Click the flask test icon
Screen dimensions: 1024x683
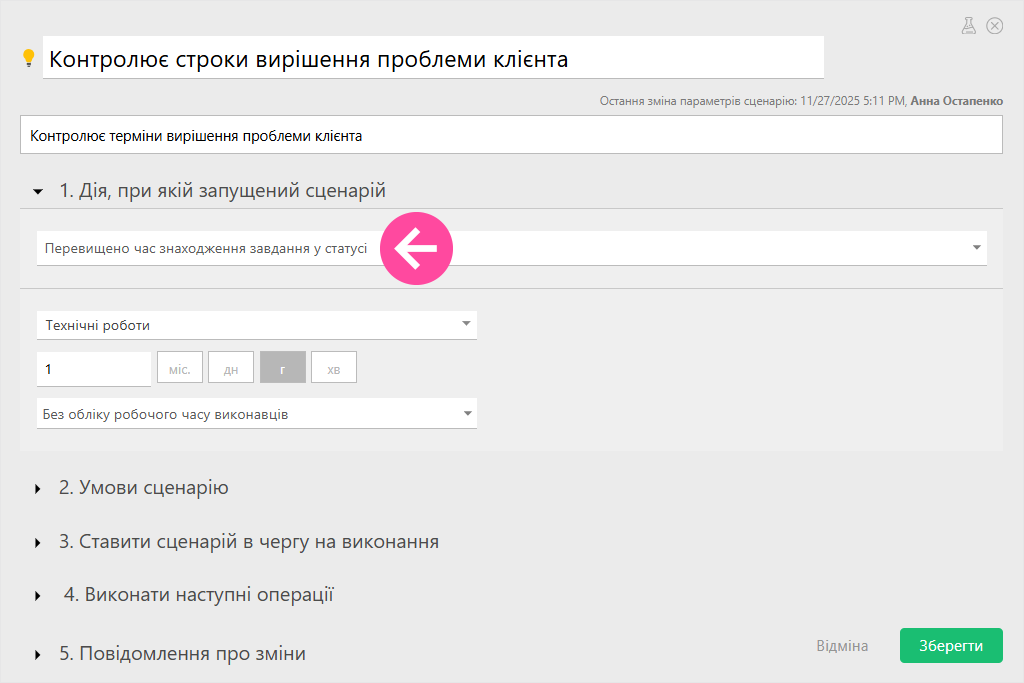(968, 26)
